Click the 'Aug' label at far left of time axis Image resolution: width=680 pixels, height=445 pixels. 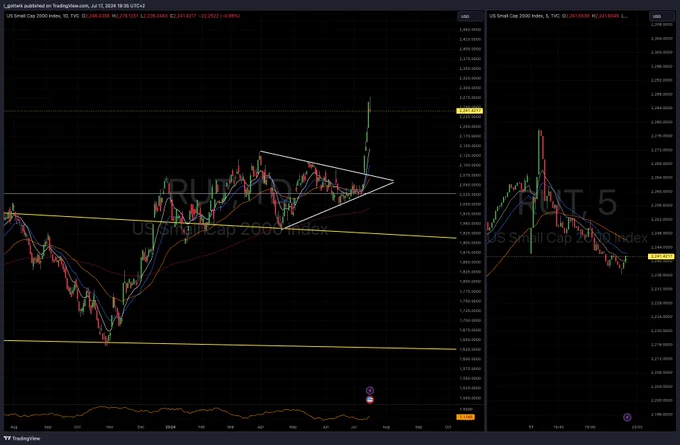tap(13, 427)
